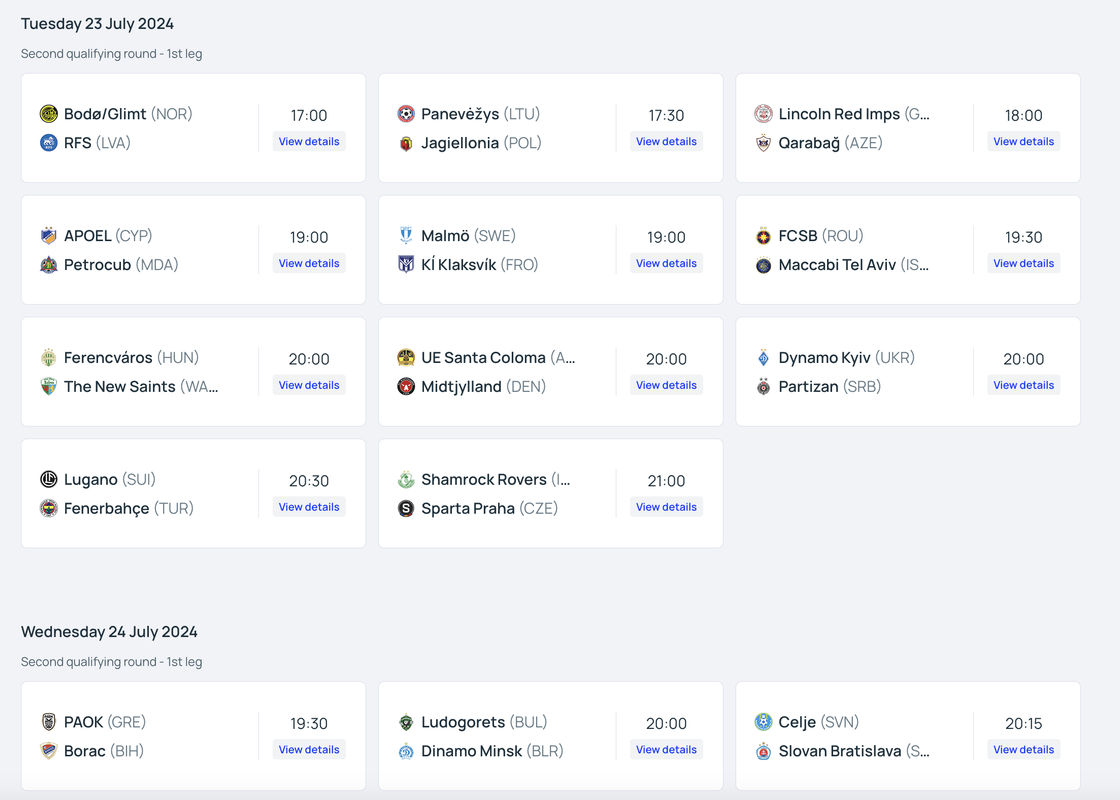Click the Slovan Bratislava crest

click(764, 751)
